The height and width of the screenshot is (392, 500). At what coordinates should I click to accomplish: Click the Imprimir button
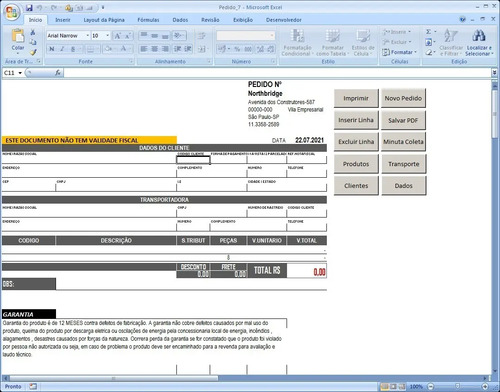coord(356,98)
